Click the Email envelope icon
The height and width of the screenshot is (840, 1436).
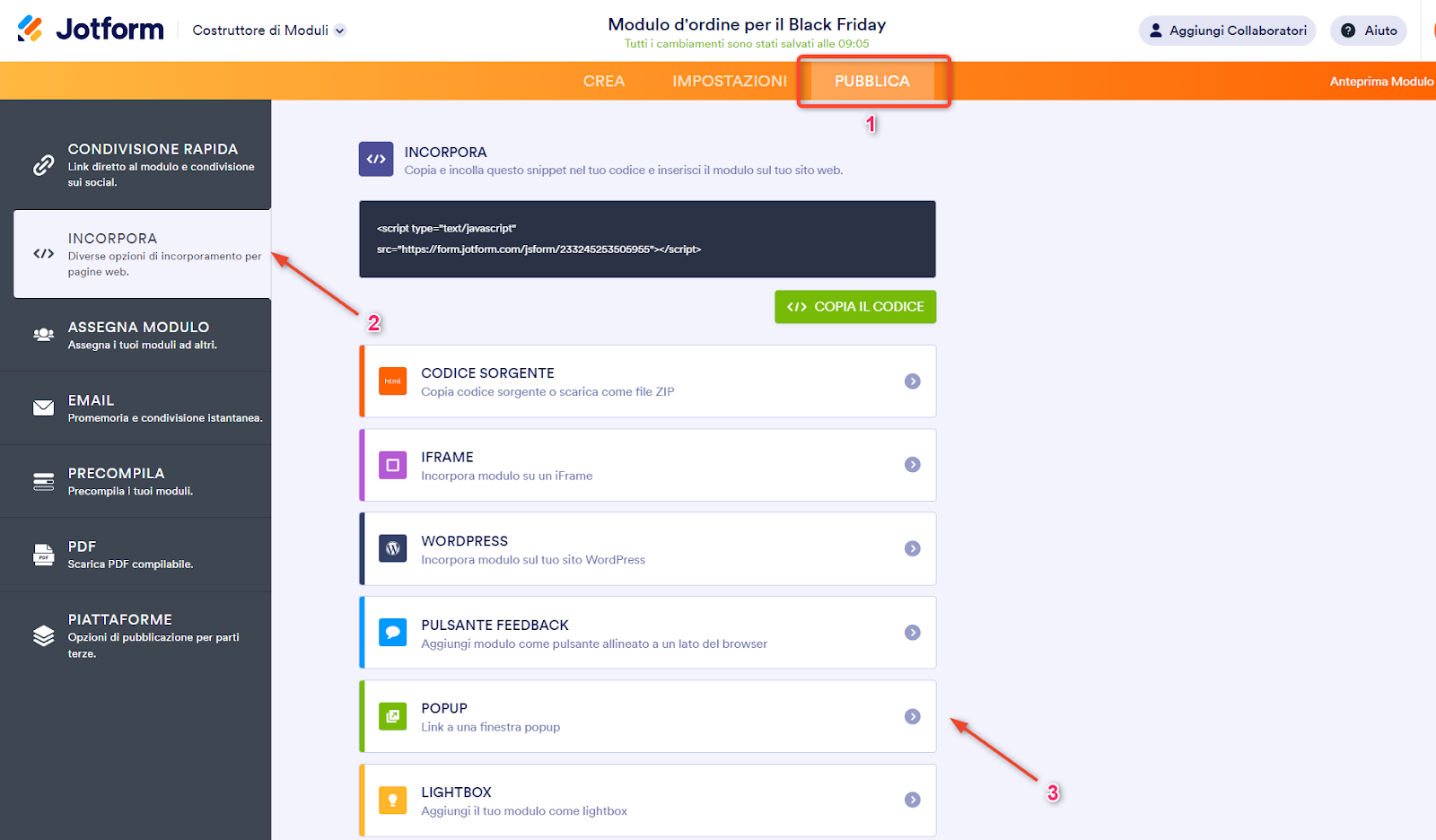point(43,407)
